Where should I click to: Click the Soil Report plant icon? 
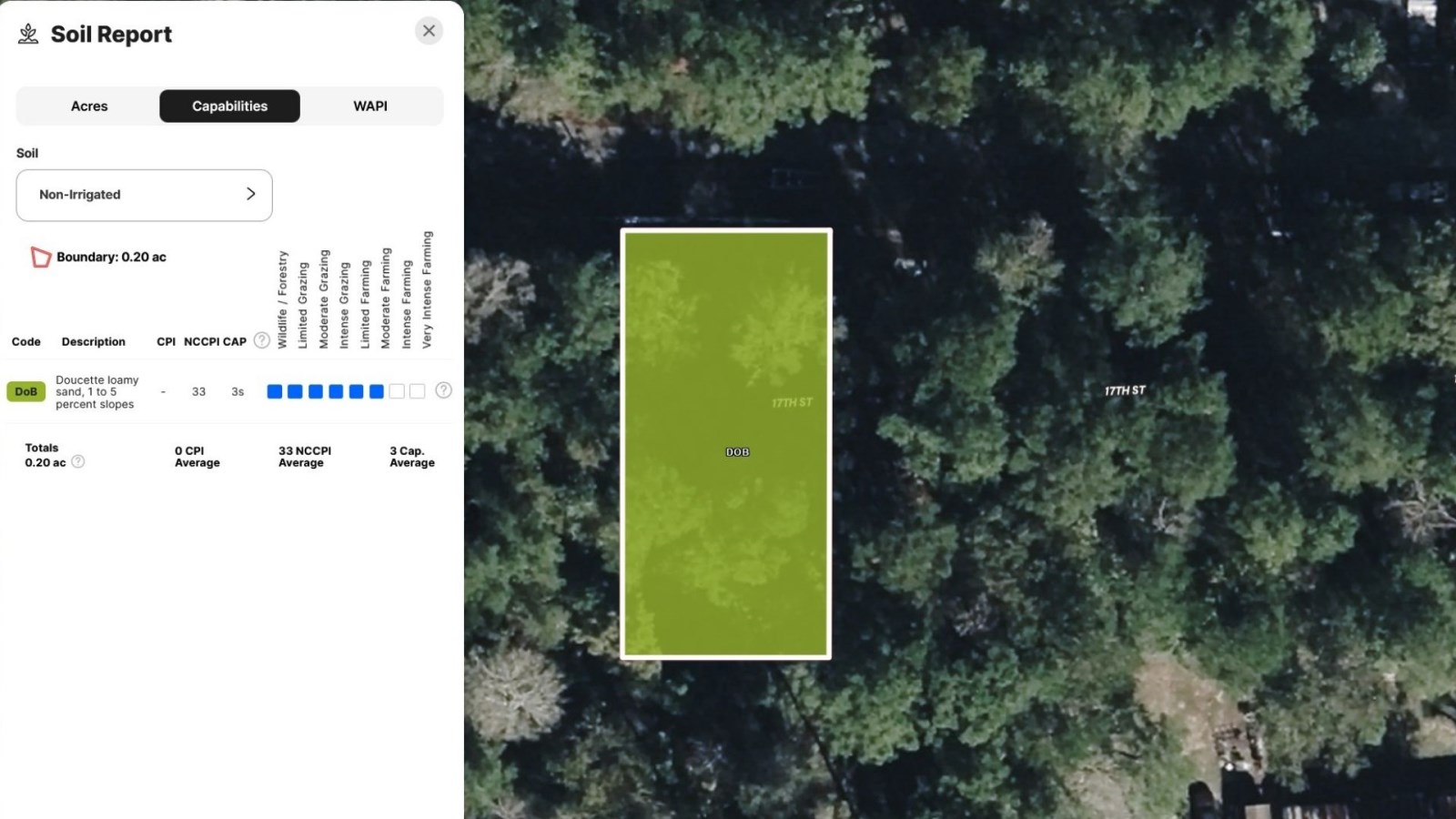pyautogui.click(x=28, y=35)
